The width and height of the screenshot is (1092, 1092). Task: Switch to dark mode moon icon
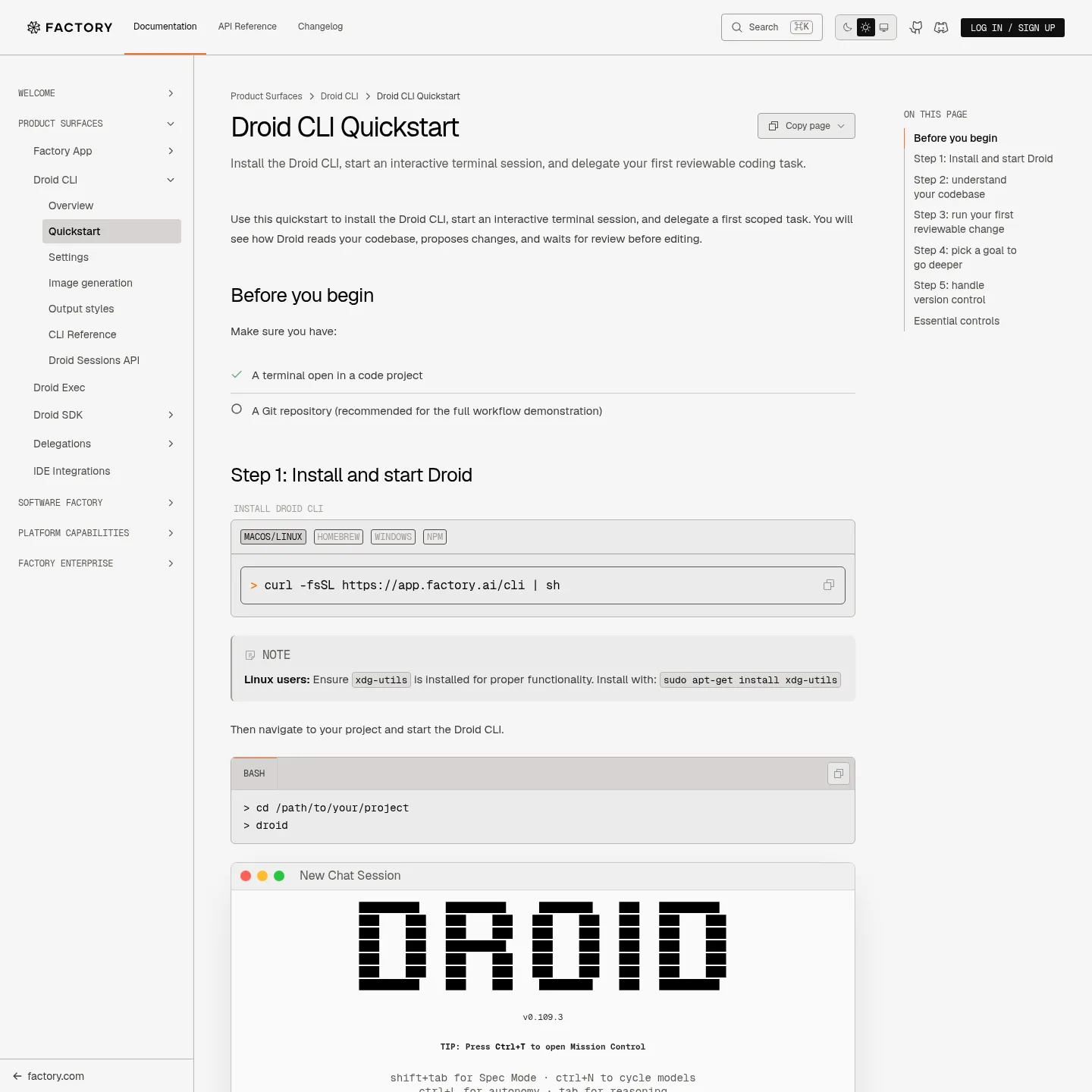coord(848,27)
